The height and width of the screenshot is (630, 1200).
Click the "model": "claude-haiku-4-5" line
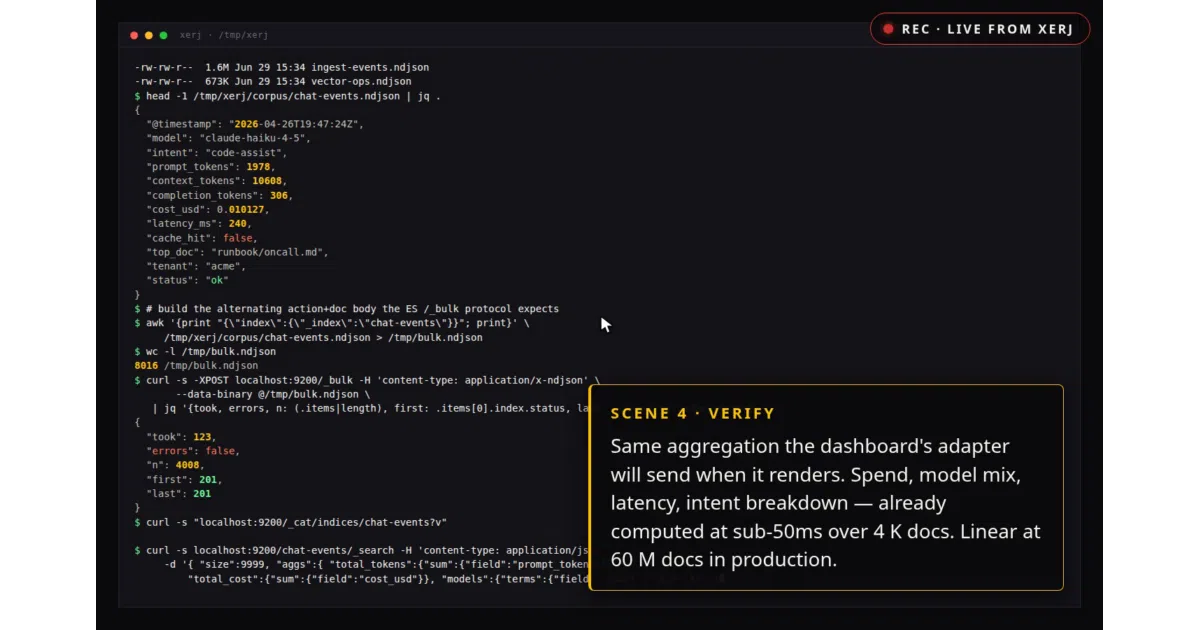click(x=229, y=138)
